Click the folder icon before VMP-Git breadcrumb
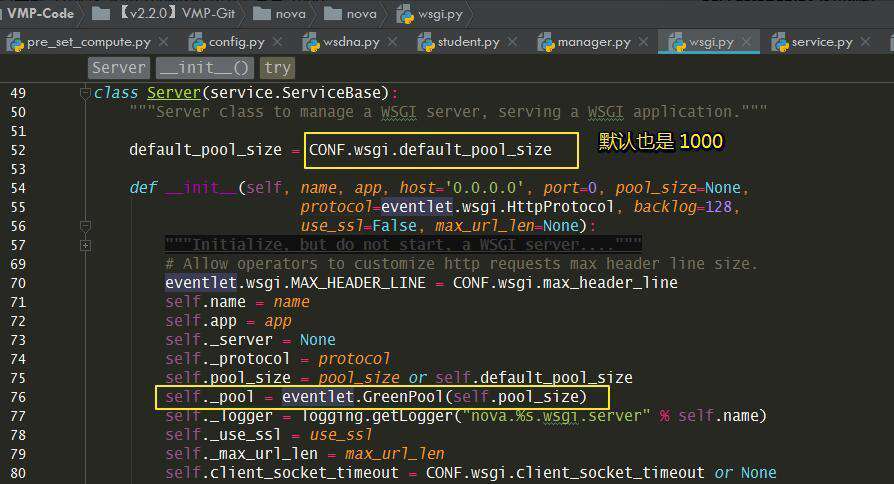The width and height of the screenshot is (894, 484). pyautogui.click(x=101, y=13)
